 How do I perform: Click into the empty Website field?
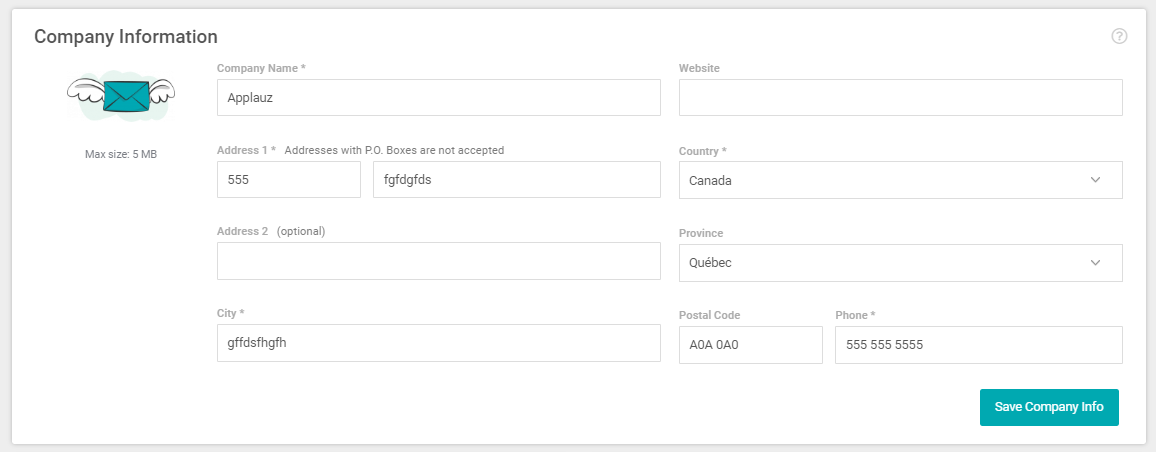[900, 98]
